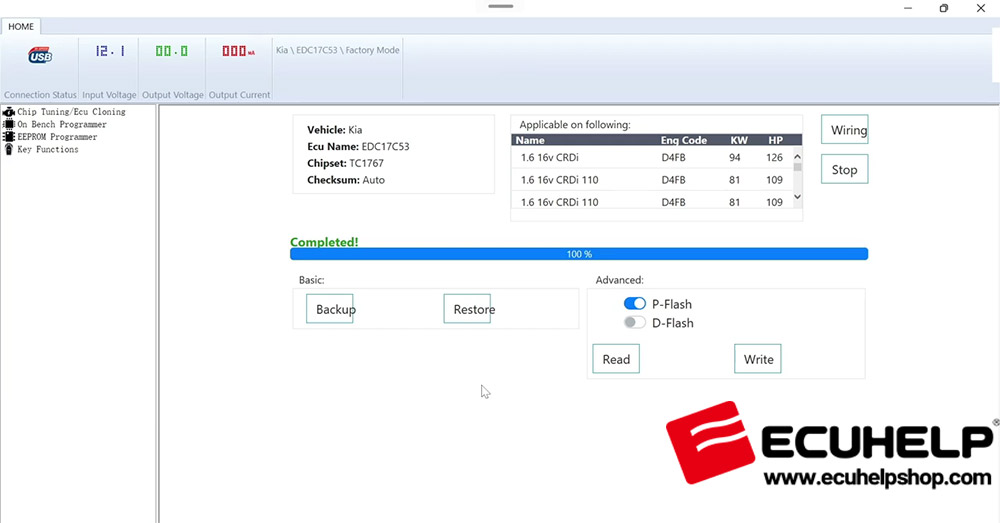Click the Wiring button
This screenshot has width=1000, height=523.
tap(844, 129)
